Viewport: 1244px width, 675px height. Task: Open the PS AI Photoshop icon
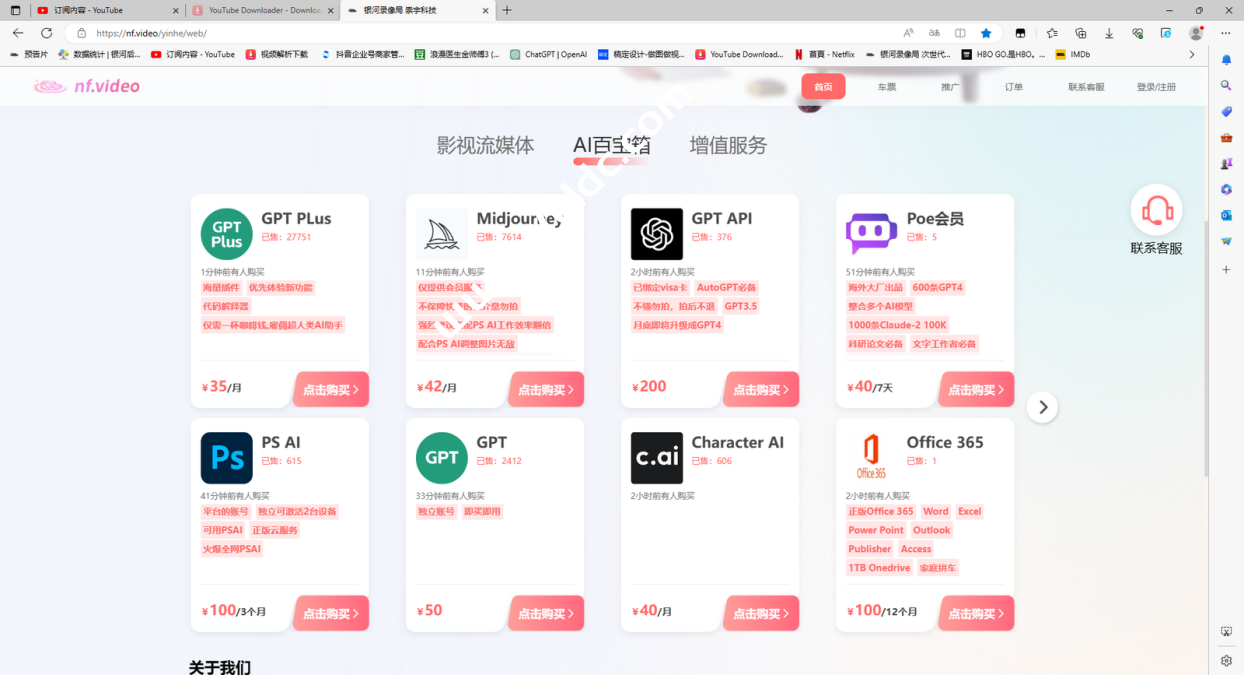pos(226,458)
